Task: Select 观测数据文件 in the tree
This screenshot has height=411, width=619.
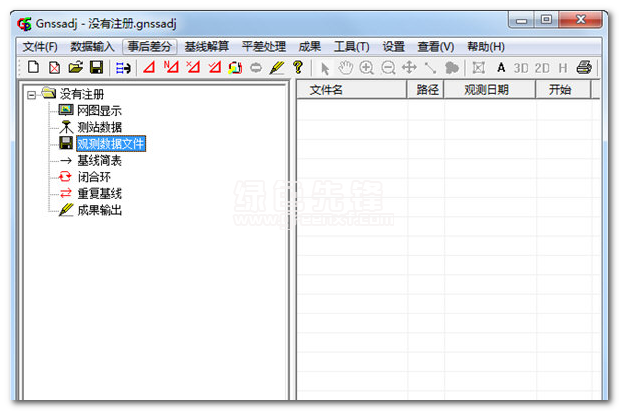Action: point(111,144)
